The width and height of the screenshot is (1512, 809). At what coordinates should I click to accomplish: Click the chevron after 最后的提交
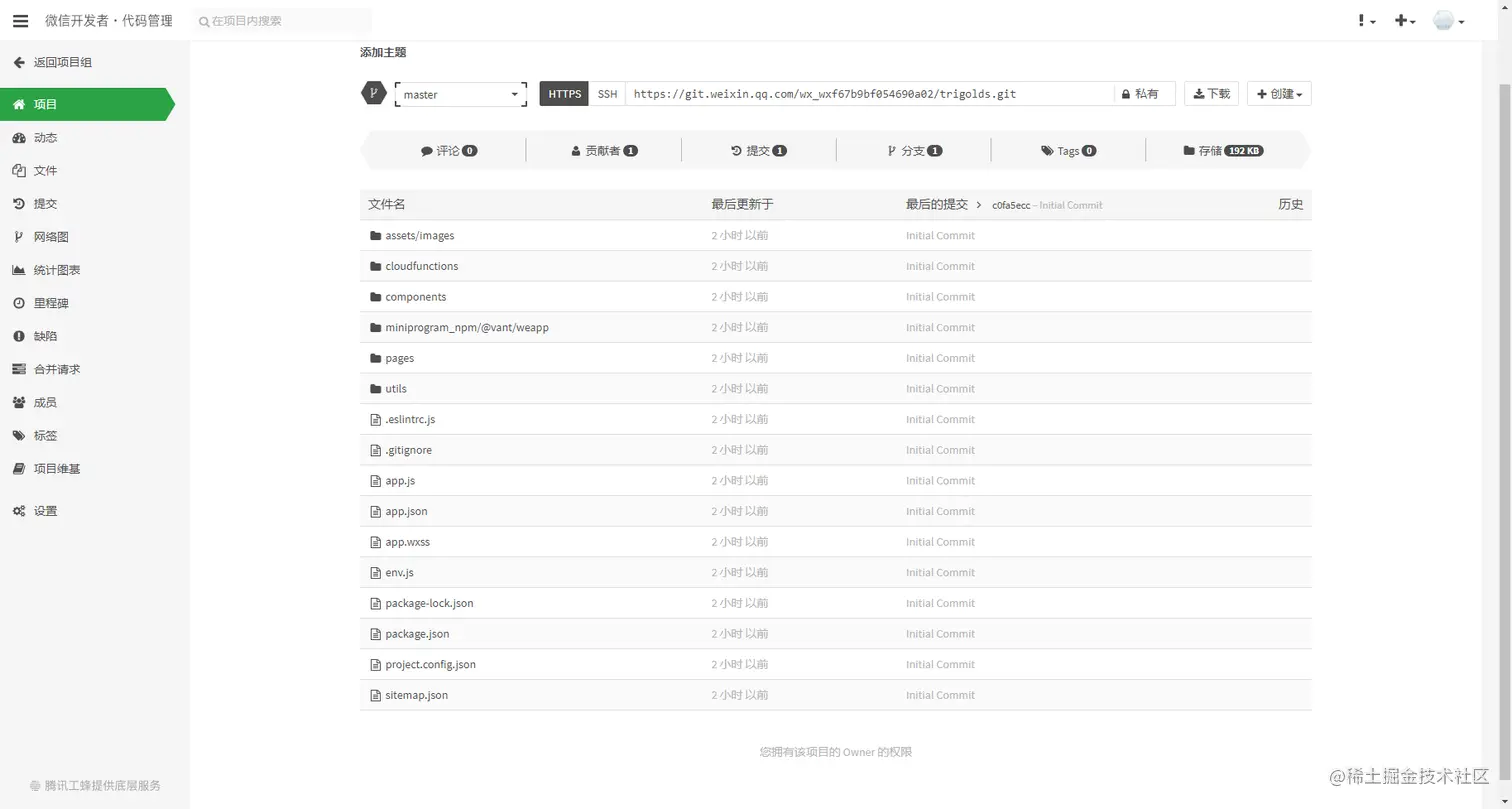tap(979, 205)
